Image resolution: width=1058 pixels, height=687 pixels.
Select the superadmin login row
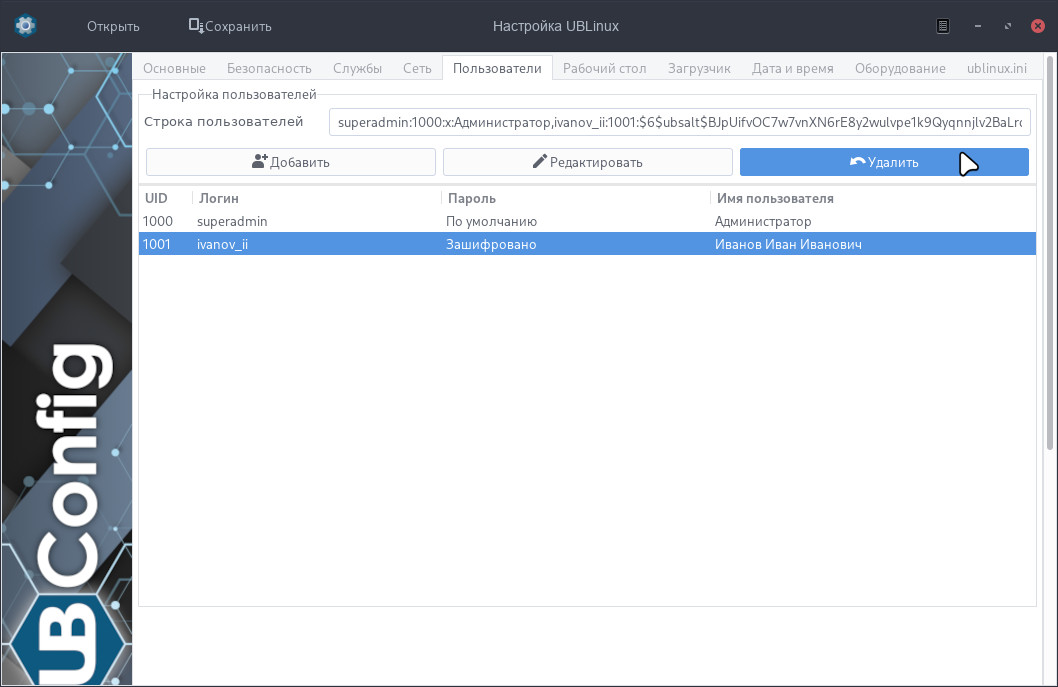click(587, 221)
